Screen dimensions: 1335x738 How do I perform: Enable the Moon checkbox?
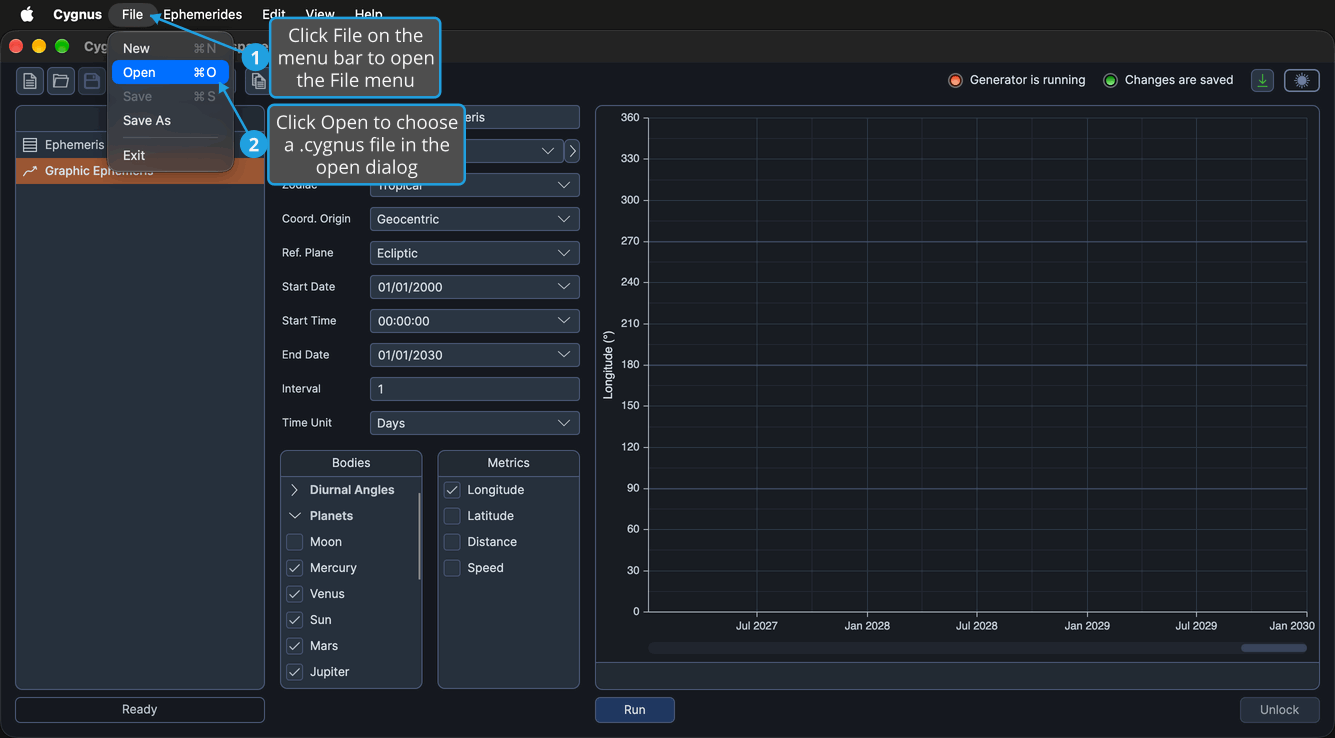pos(295,542)
